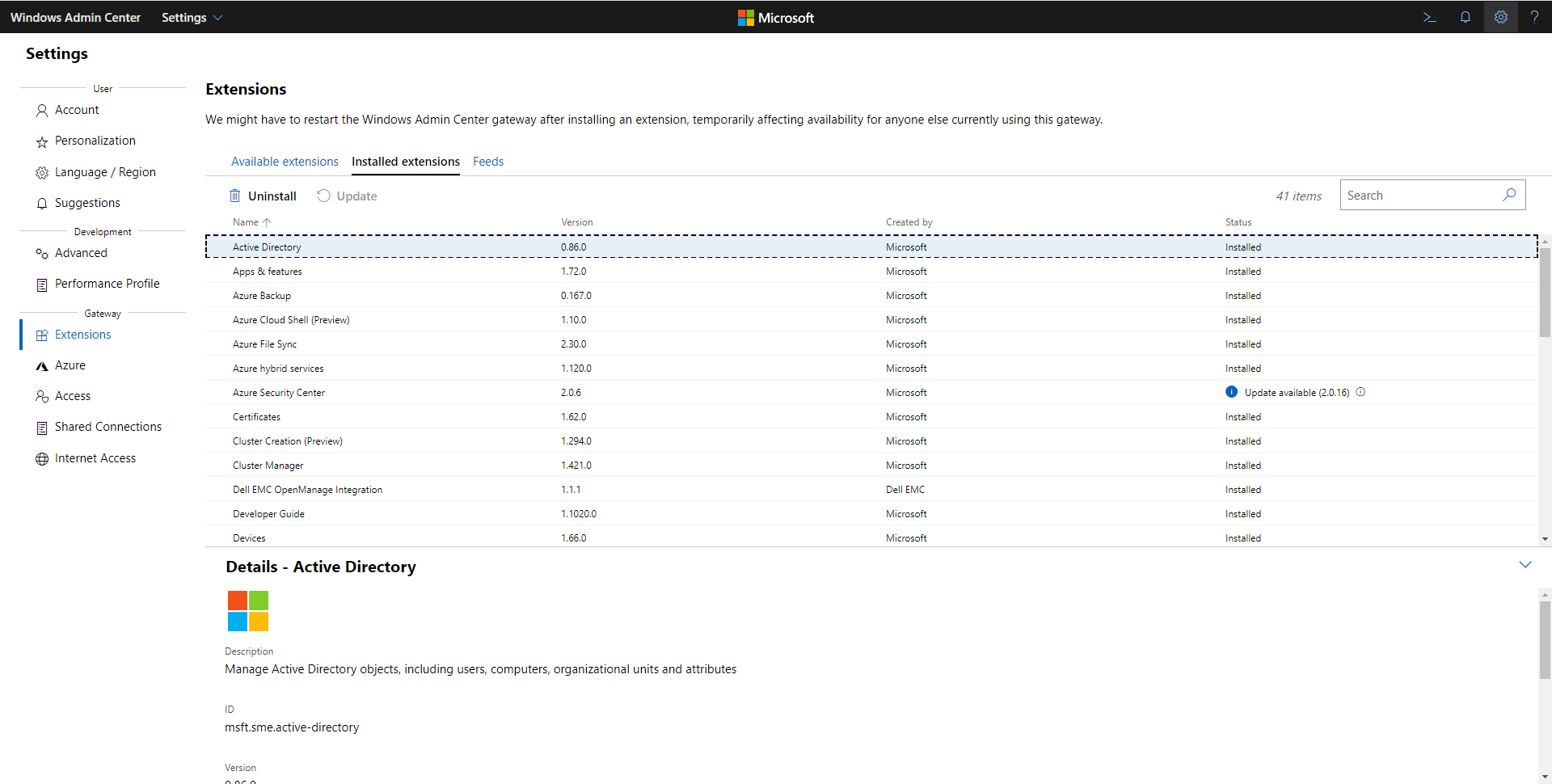Open Azure under Gateway section
This screenshot has height=784, width=1552.
point(70,365)
